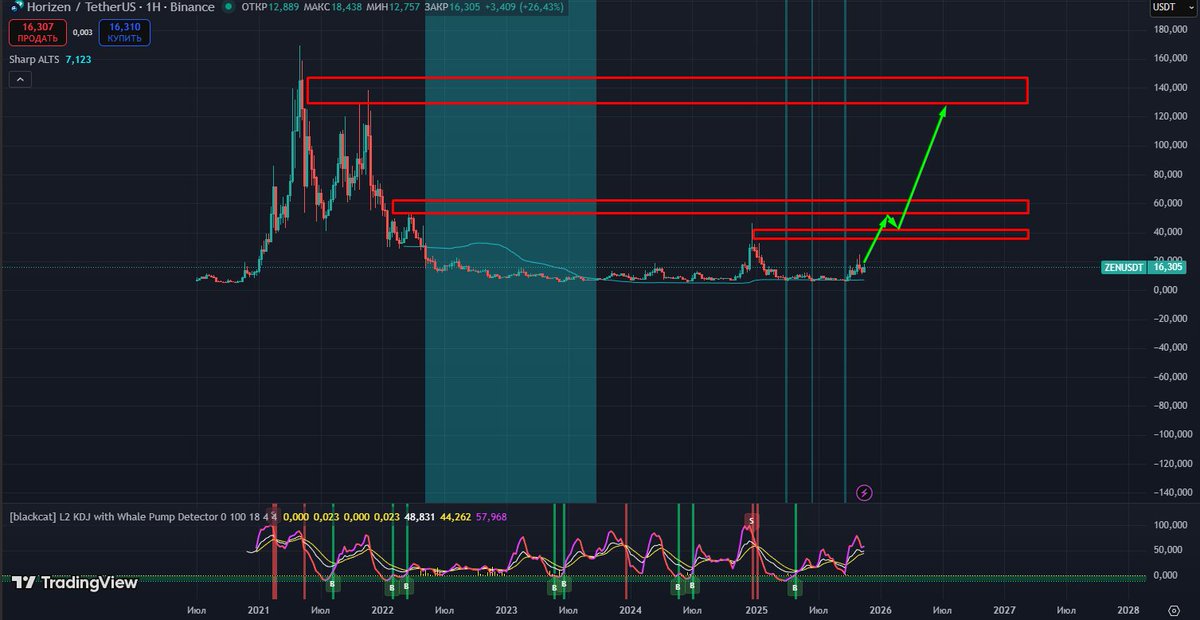Open chart settings gear at bottom right
The width and height of the screenshot is (1200, 620).
tap(1174, 609)
